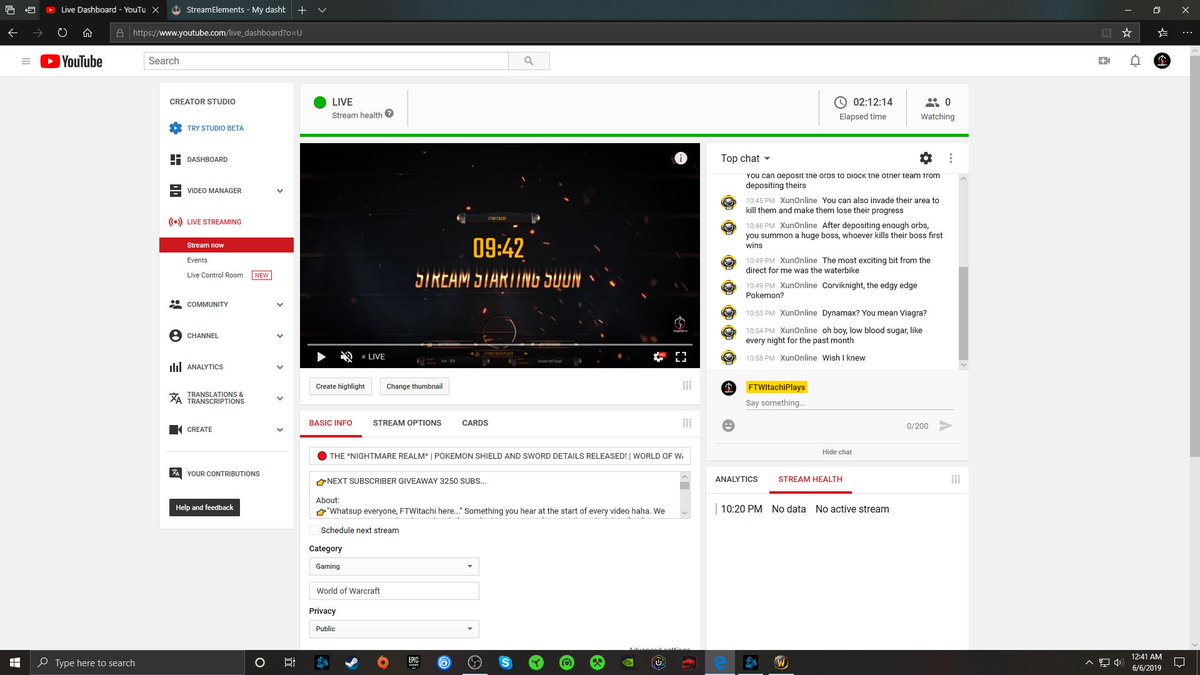Image resolution: width=1200 pixels, height=675 pixels.
Task: Open the YouTube hamburger guide menu
Action: click(26, 61)
